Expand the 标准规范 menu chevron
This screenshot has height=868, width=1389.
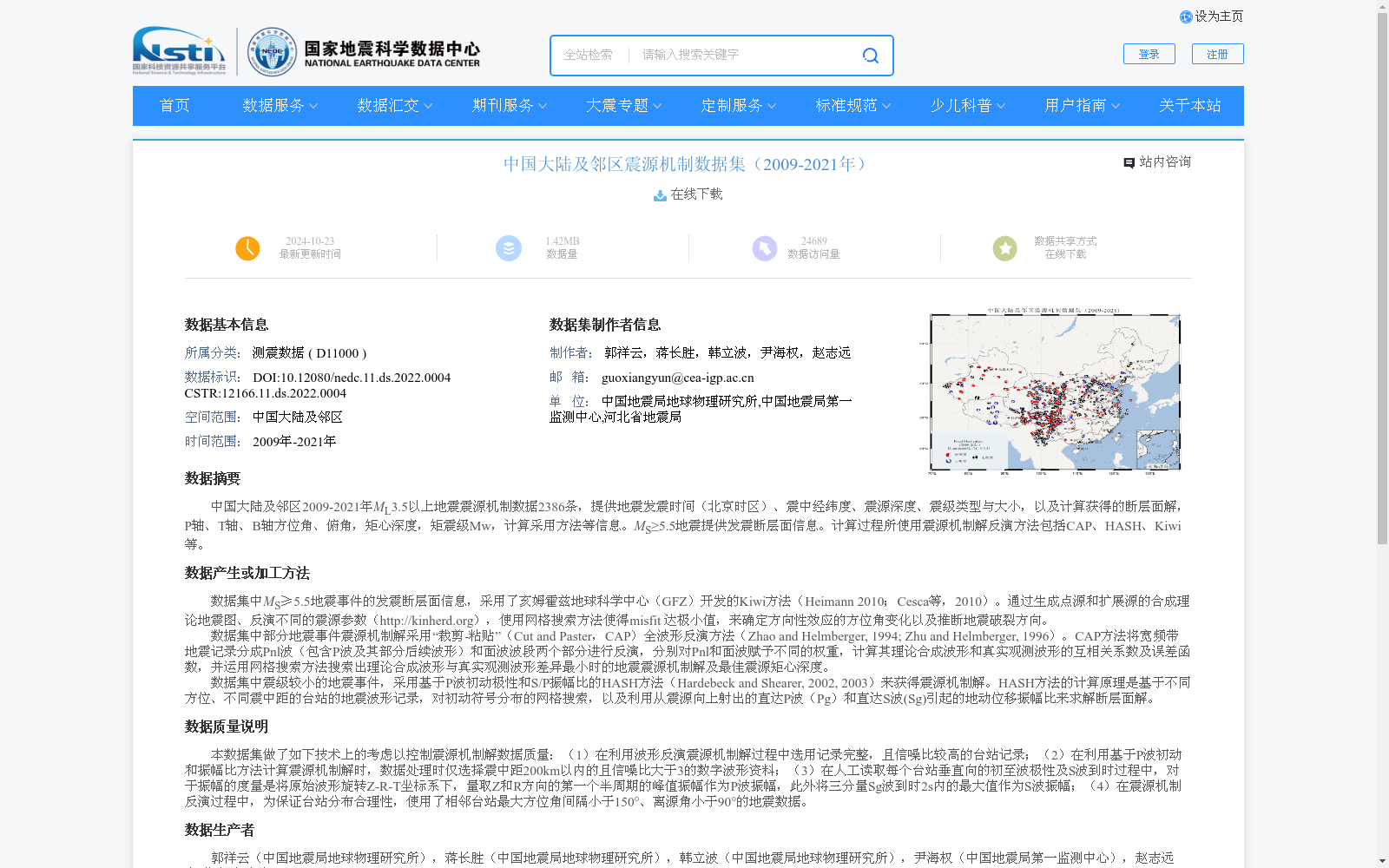point(886,106)
